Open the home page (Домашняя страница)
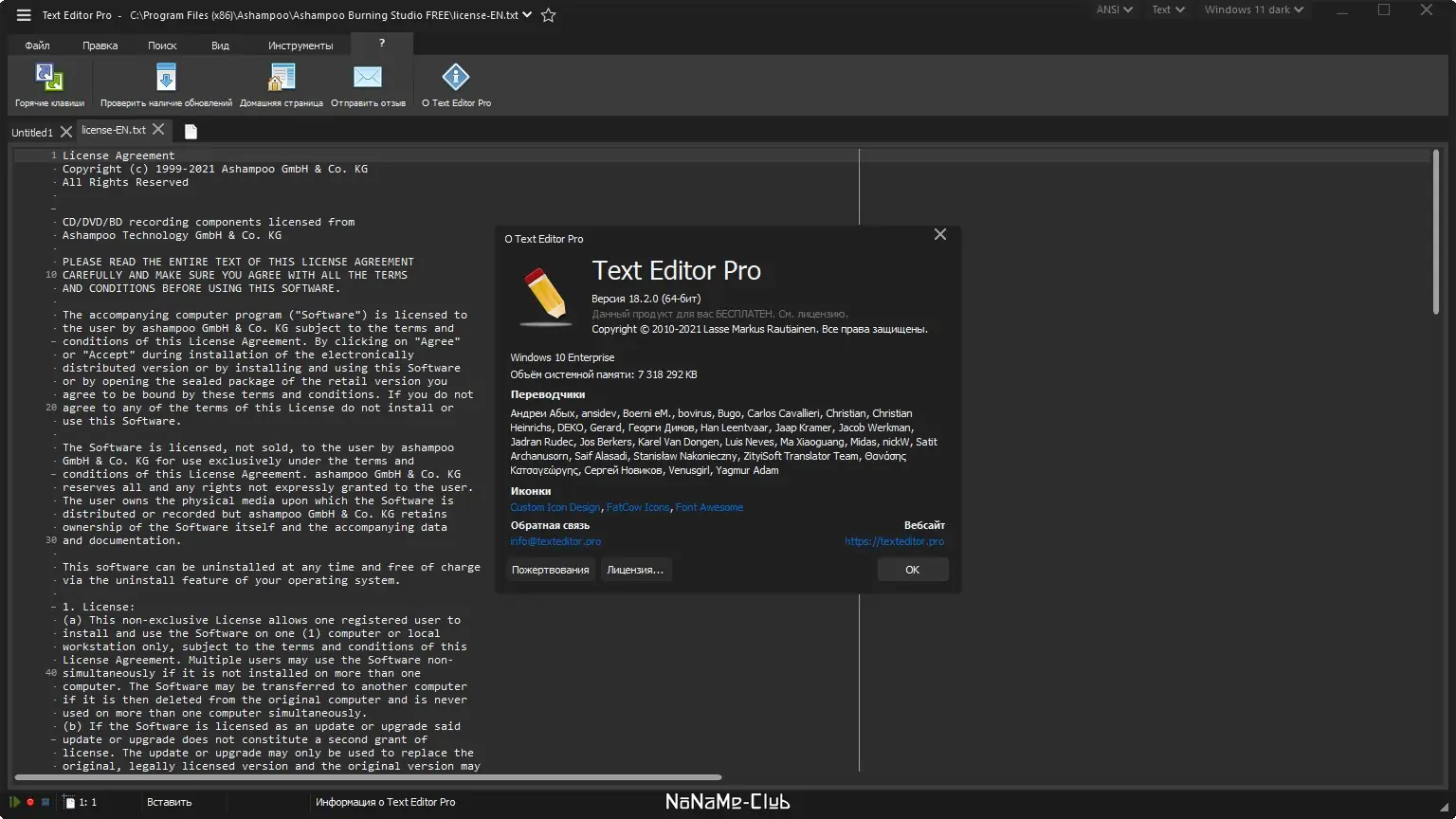1456x819 pixels. coord(282,85)
